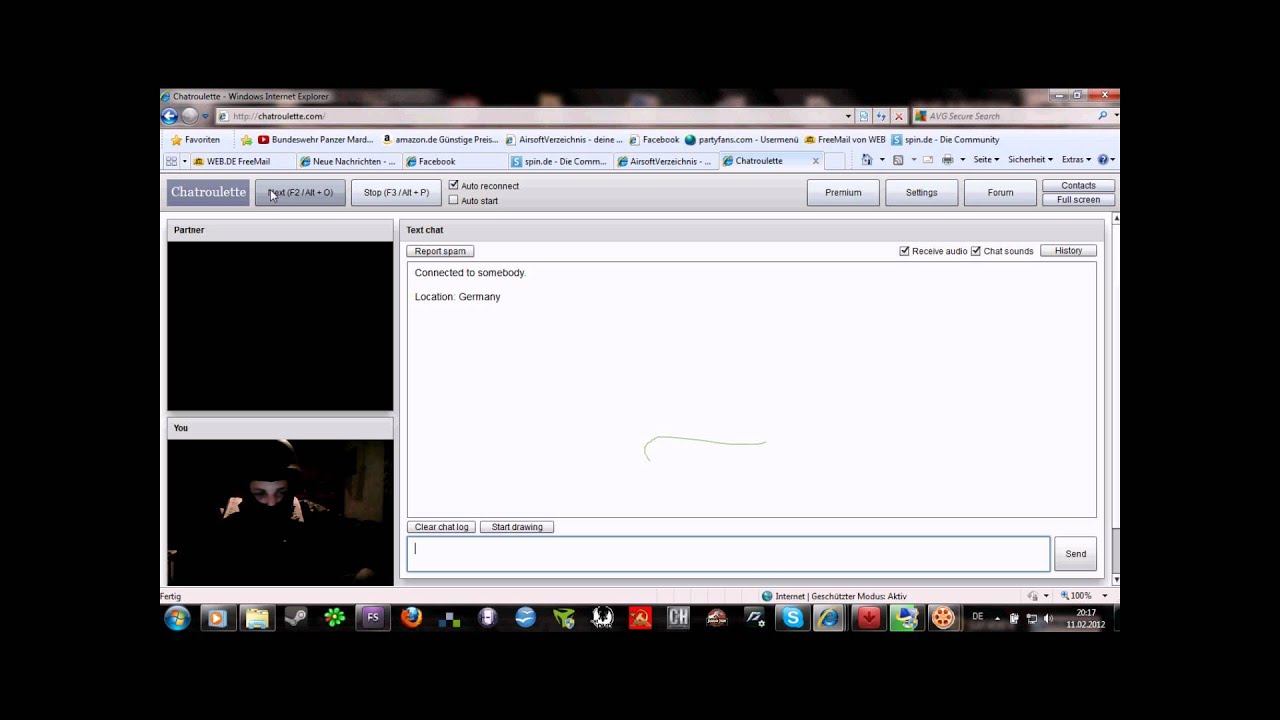Click the Full screen button
Viewport: 1280px width, 720px height.
pos(1078,199)
